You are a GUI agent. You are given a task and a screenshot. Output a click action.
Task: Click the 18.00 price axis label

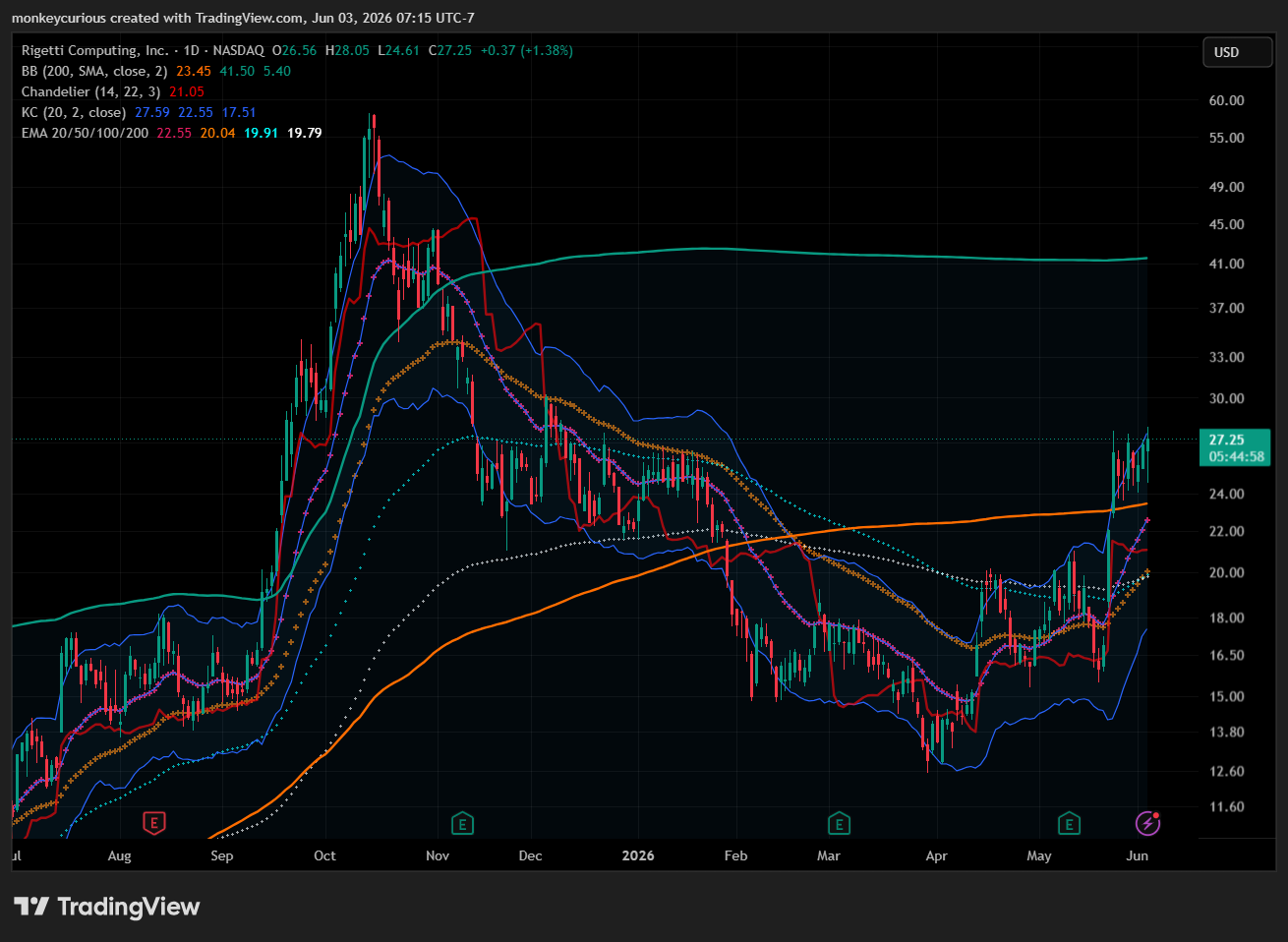(1227, 618)
